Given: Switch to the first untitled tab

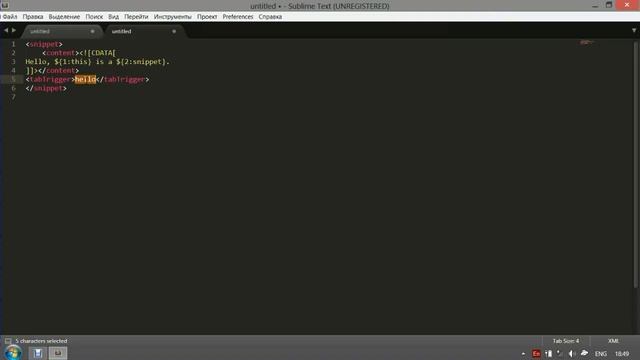Looking at the screenshot, I should (x=61, y=31).
